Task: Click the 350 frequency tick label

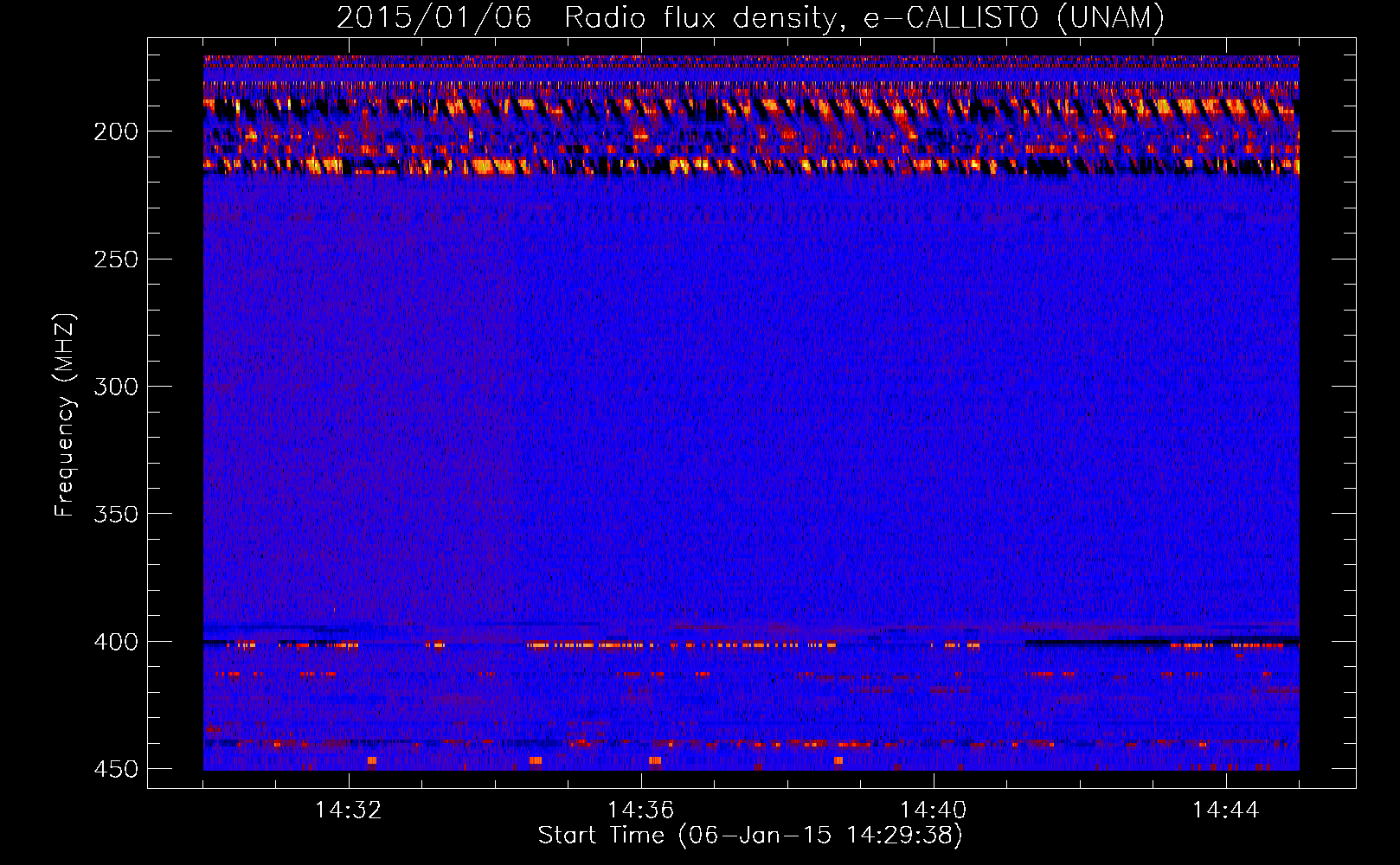Action: coord(116,514)
